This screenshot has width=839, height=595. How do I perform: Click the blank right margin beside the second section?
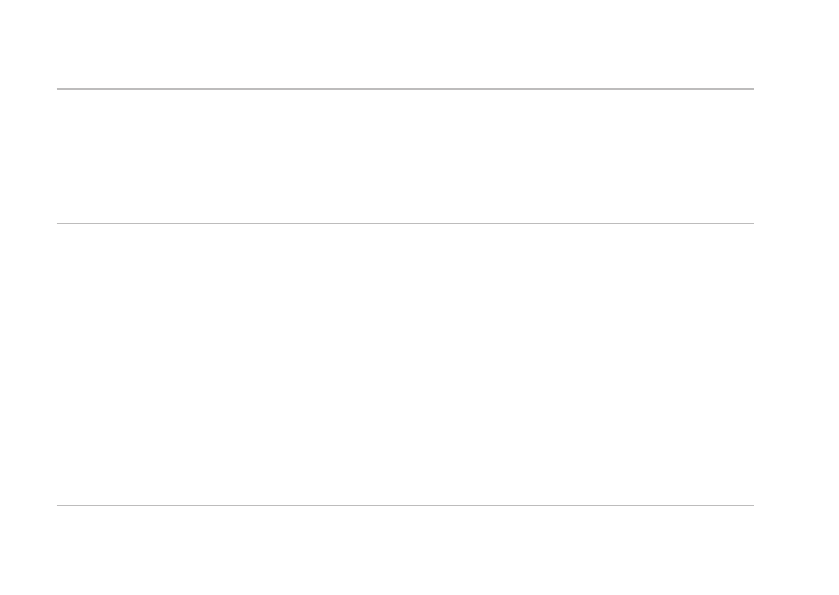[796, 364]
